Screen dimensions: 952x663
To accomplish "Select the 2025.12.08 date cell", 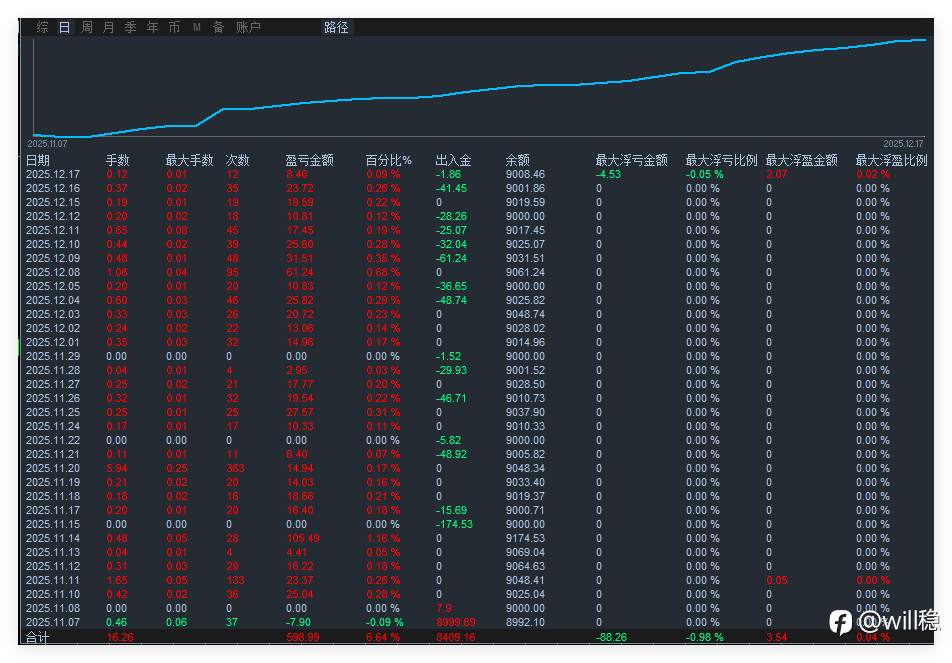I will [53, 272].
